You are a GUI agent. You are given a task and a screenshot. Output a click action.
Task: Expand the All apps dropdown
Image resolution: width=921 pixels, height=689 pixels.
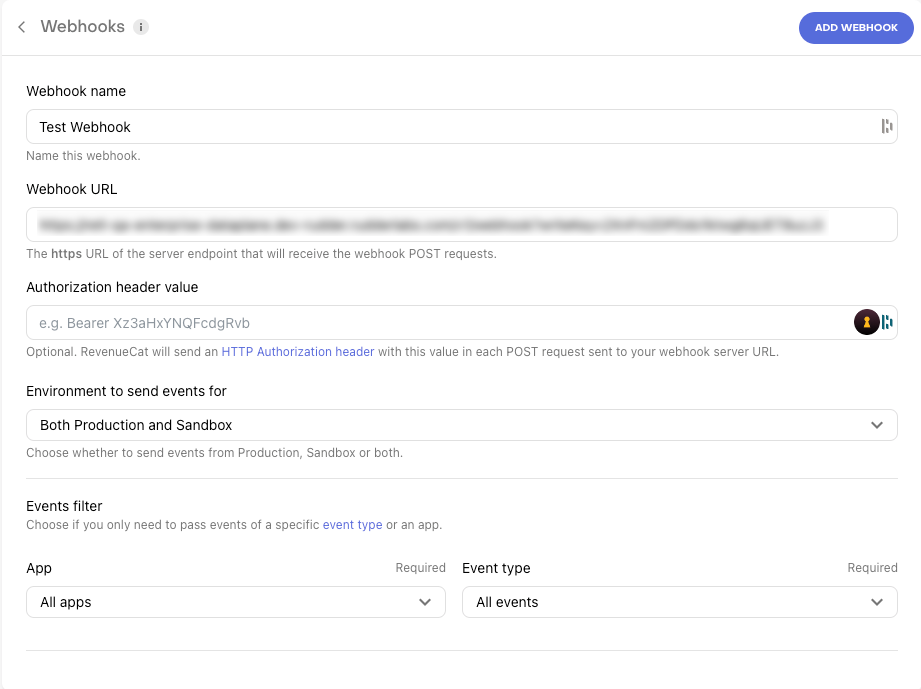coord(236,602)
